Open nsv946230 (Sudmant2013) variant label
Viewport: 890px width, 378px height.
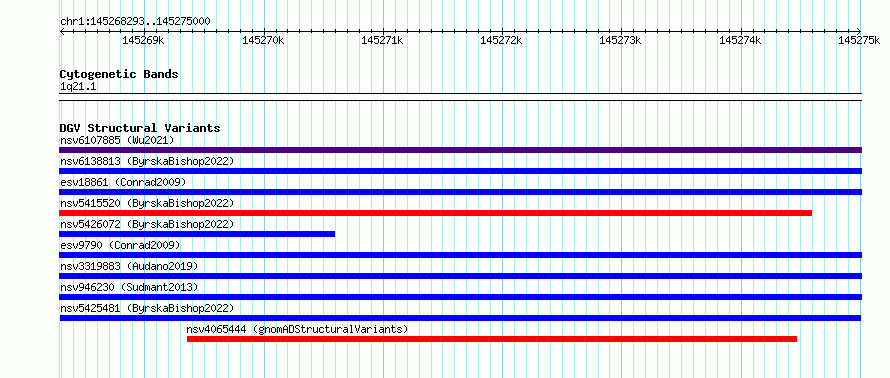pos(129,287)
